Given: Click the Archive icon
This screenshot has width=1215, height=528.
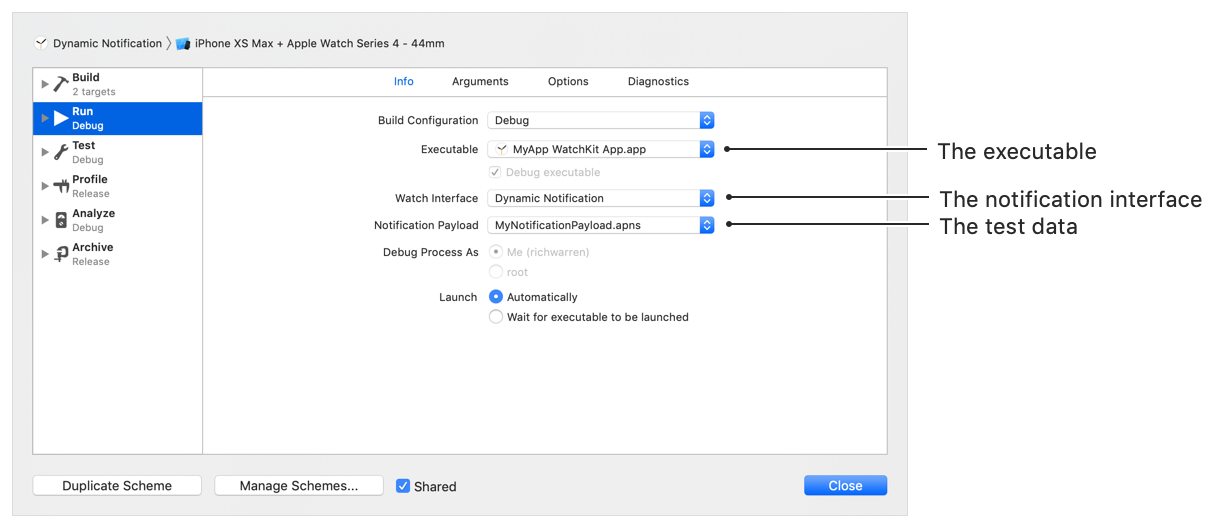Looking at the screenshot, I should click(61, 254).
